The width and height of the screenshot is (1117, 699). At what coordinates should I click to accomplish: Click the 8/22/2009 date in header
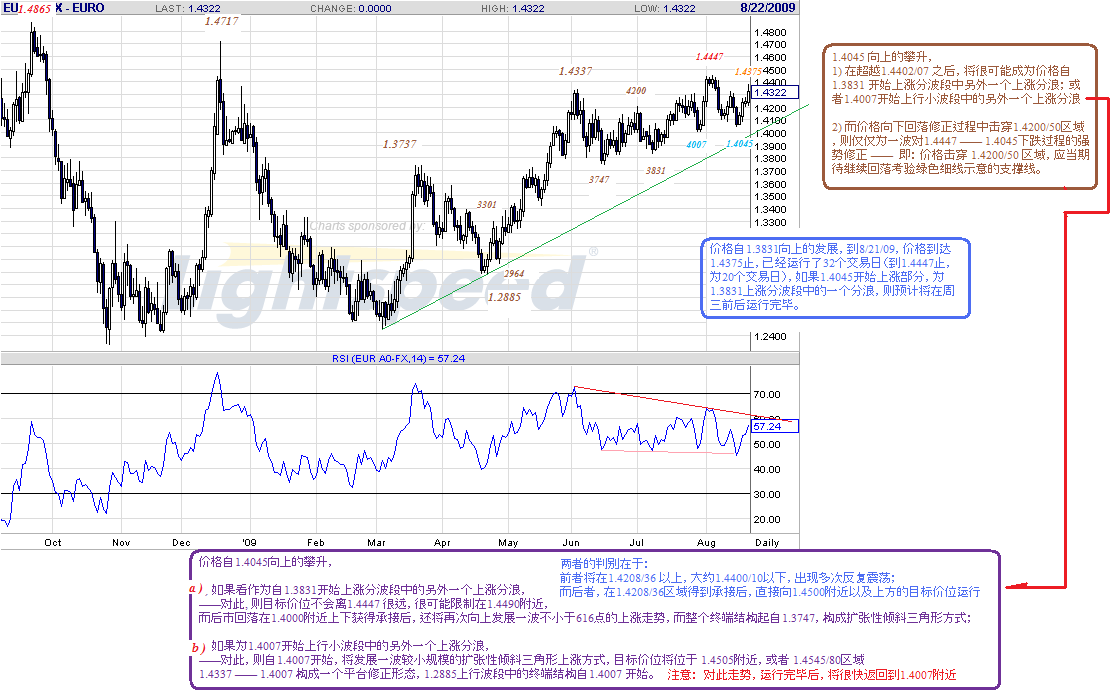[768, 8]
